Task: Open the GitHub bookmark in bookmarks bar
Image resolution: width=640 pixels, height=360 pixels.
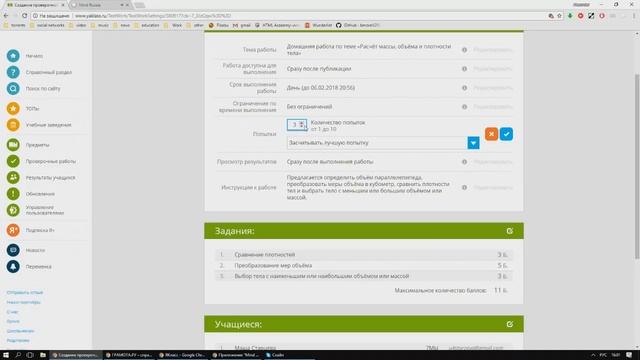Action: tap(358, 25)
